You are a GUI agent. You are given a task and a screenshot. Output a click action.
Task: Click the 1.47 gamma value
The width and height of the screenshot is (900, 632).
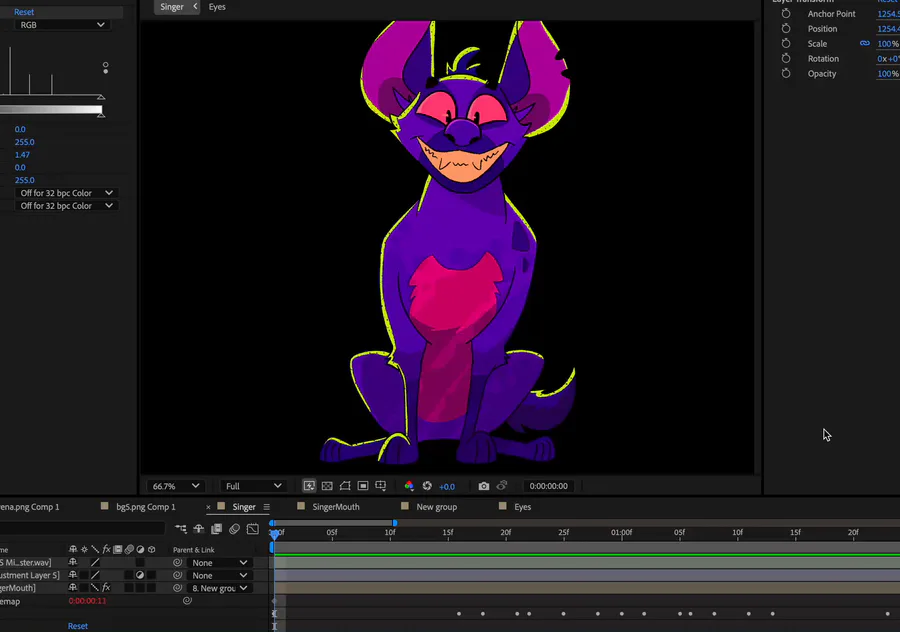[22, 154]
